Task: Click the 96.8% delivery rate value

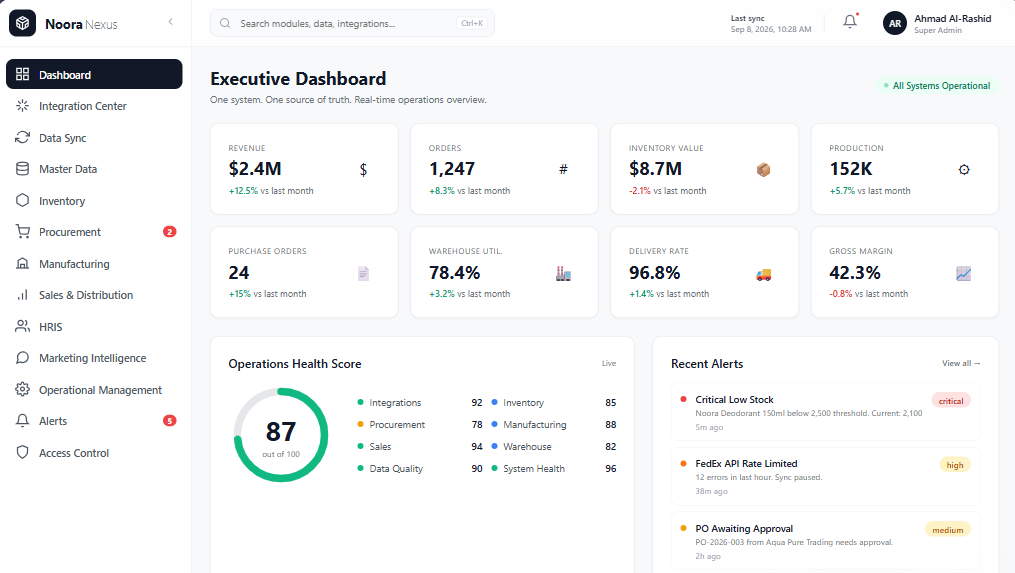Action: (x=654, y=273)
